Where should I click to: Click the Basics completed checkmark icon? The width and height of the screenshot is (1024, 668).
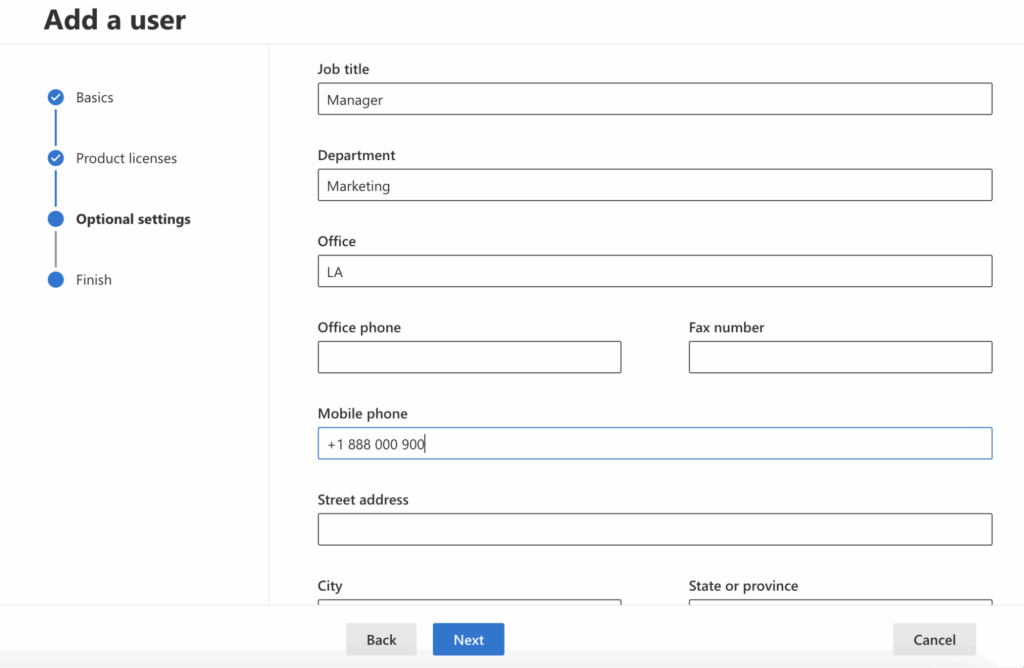(55, 97)
